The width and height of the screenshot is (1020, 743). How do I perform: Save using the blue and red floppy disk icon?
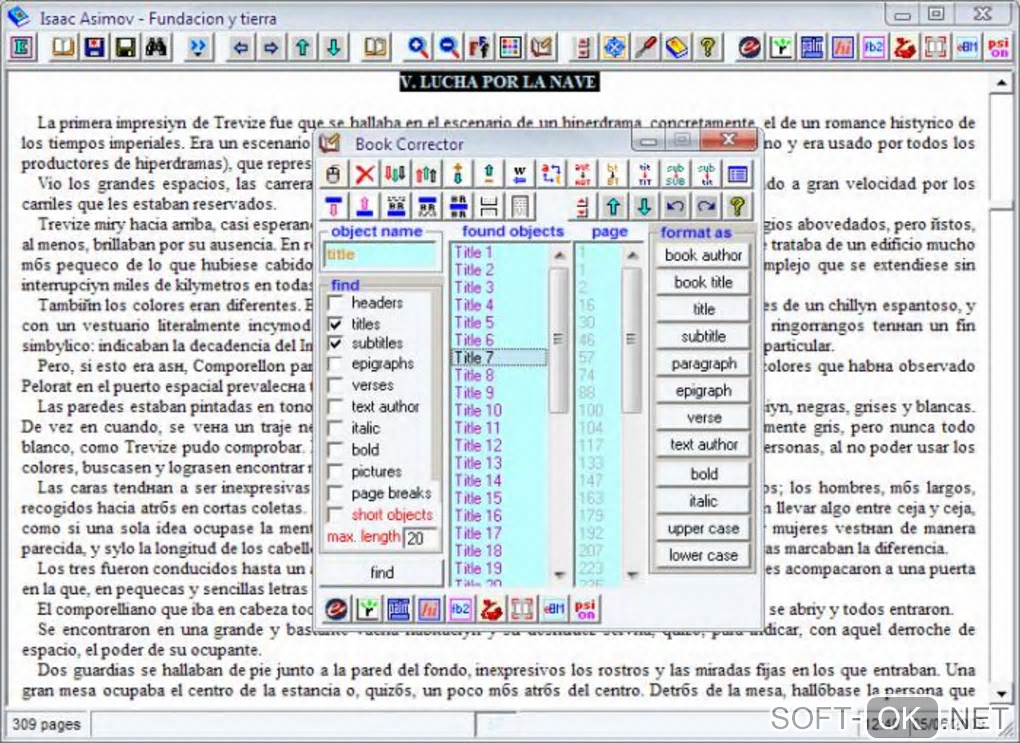pos(94,47)
